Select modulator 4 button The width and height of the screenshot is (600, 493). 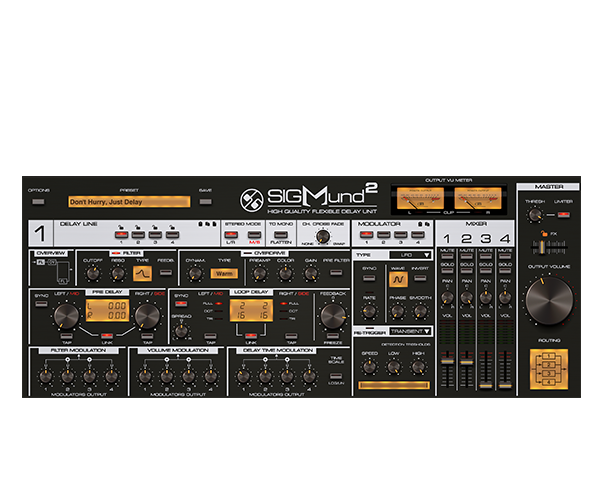tap(417, 235)
